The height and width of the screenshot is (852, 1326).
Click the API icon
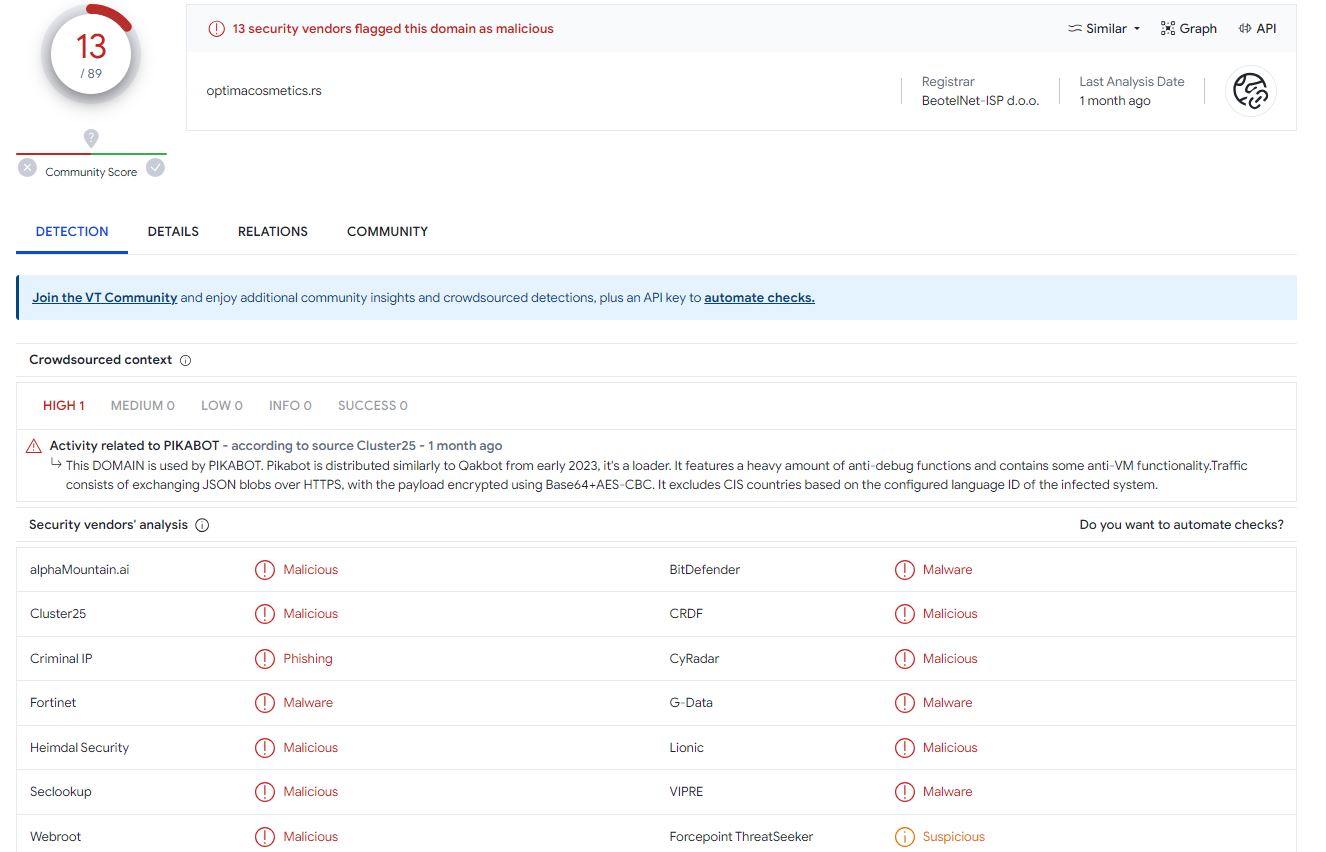(x=1245, y=29)
